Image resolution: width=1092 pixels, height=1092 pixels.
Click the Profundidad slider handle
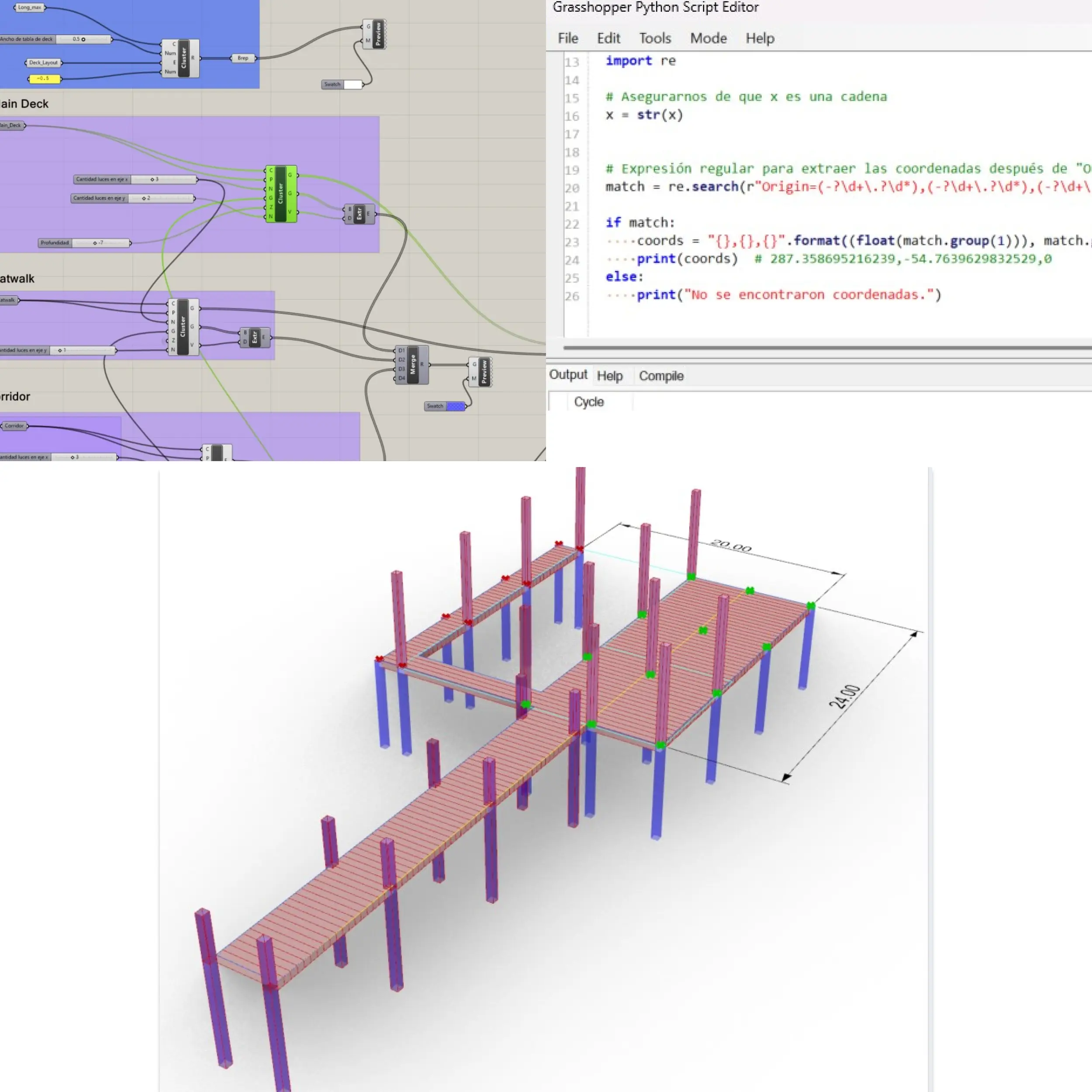[x=95, y=243]
